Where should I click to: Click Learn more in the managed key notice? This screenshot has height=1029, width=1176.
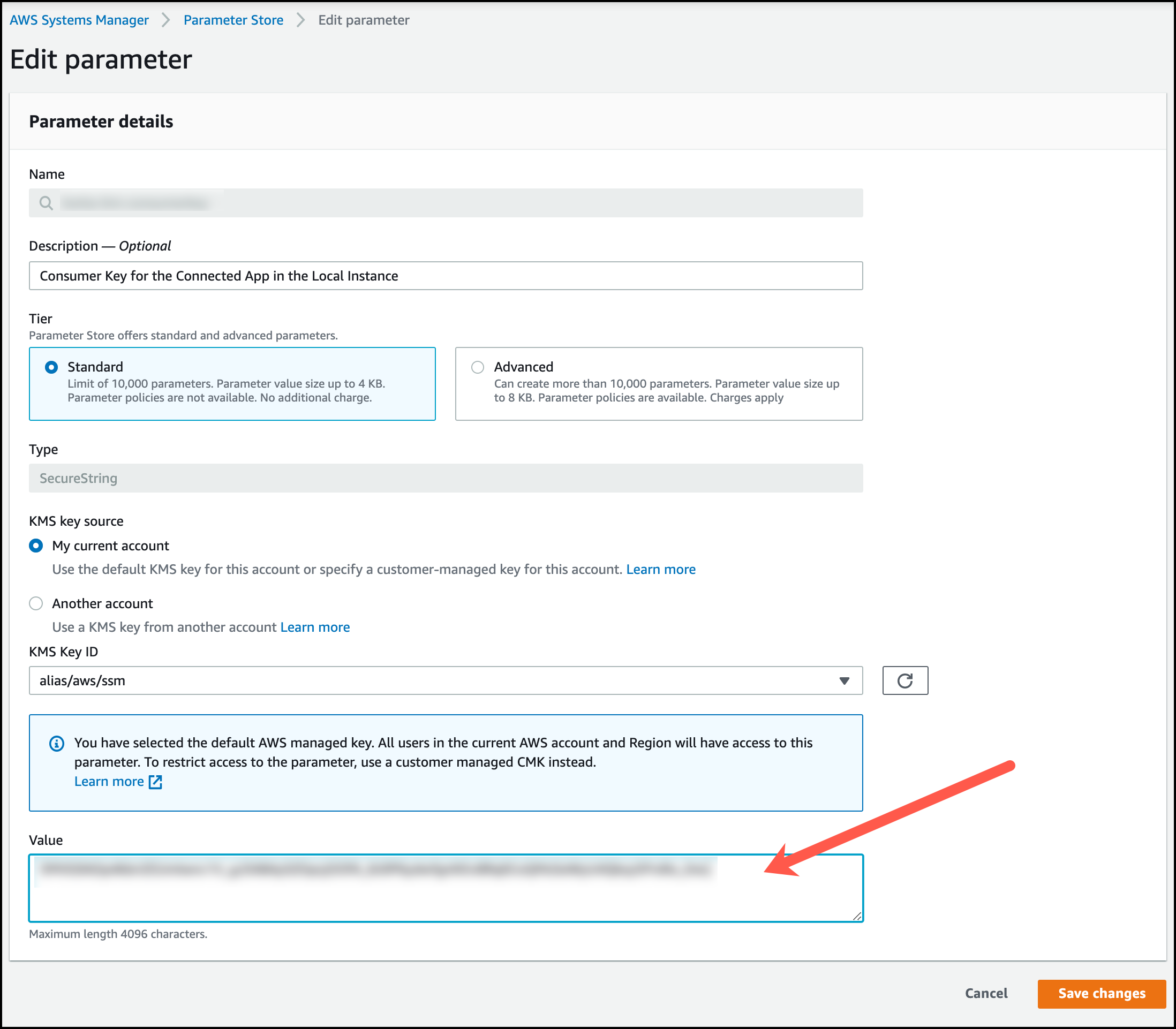(x=110, y=781)
